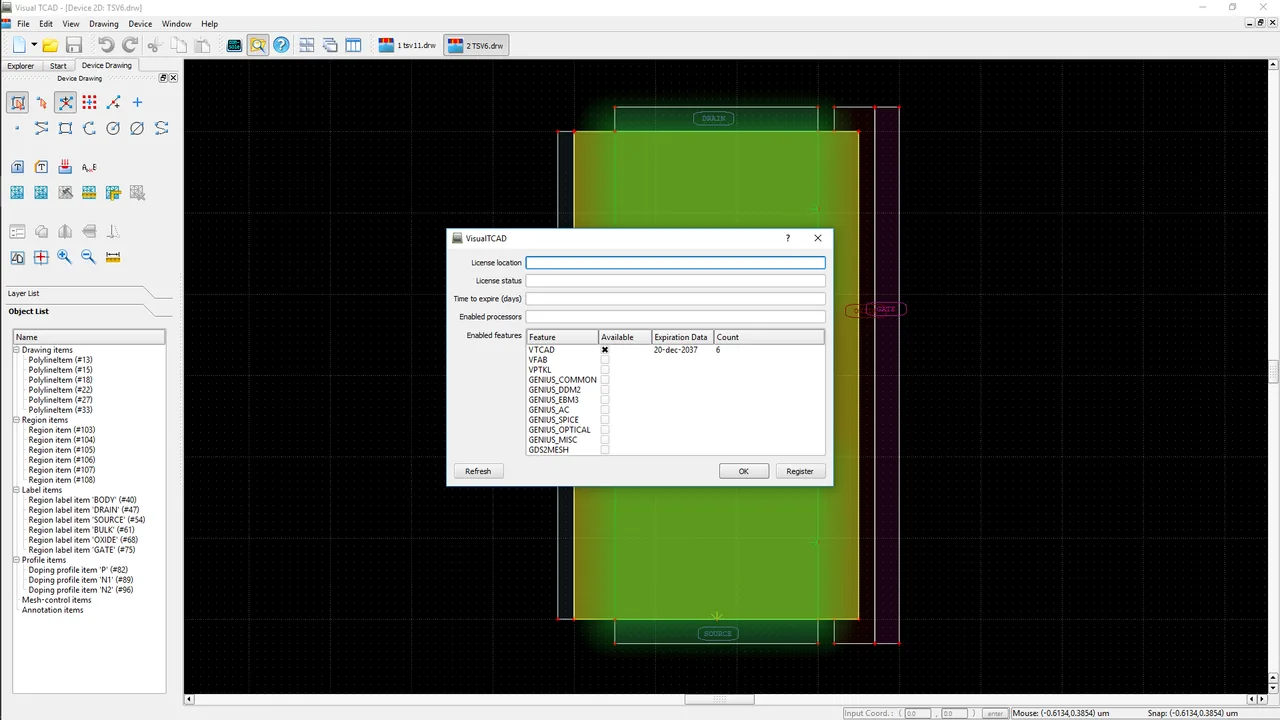Click the zoom out magnifier icon

pos(89,257)
